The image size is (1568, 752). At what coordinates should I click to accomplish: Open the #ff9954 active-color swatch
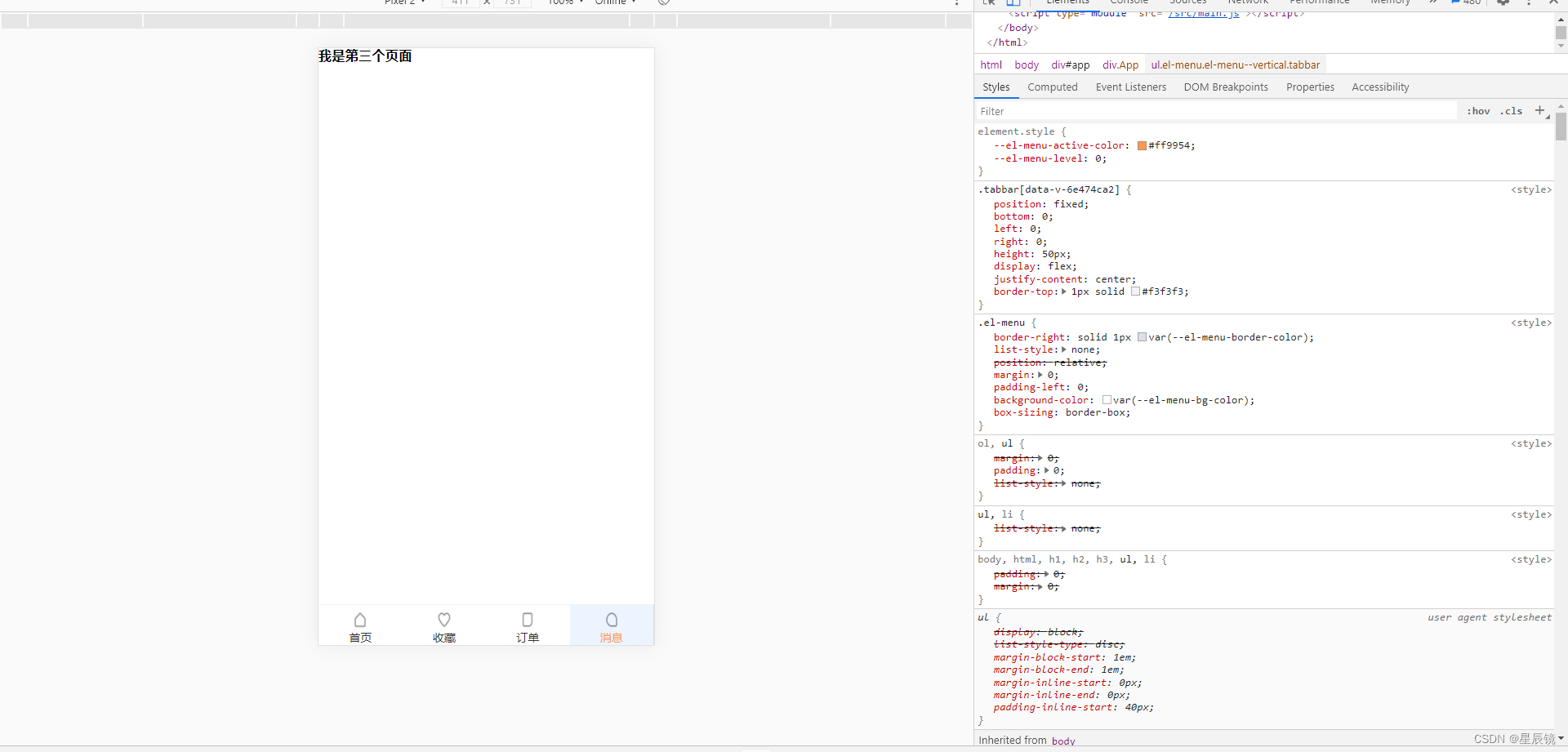(1142, 146)
